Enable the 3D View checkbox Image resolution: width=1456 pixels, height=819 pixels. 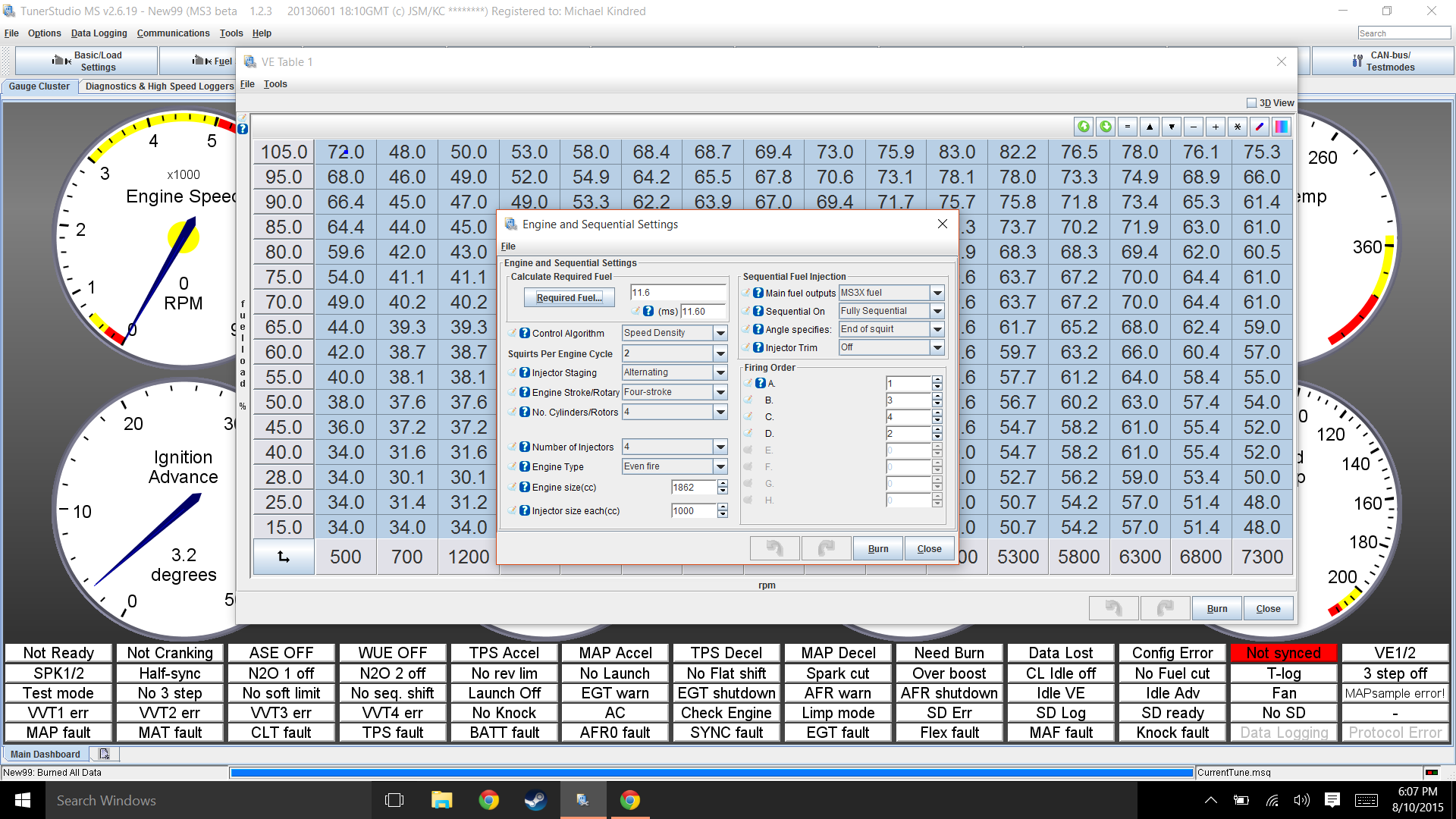tap(1251, 103)
